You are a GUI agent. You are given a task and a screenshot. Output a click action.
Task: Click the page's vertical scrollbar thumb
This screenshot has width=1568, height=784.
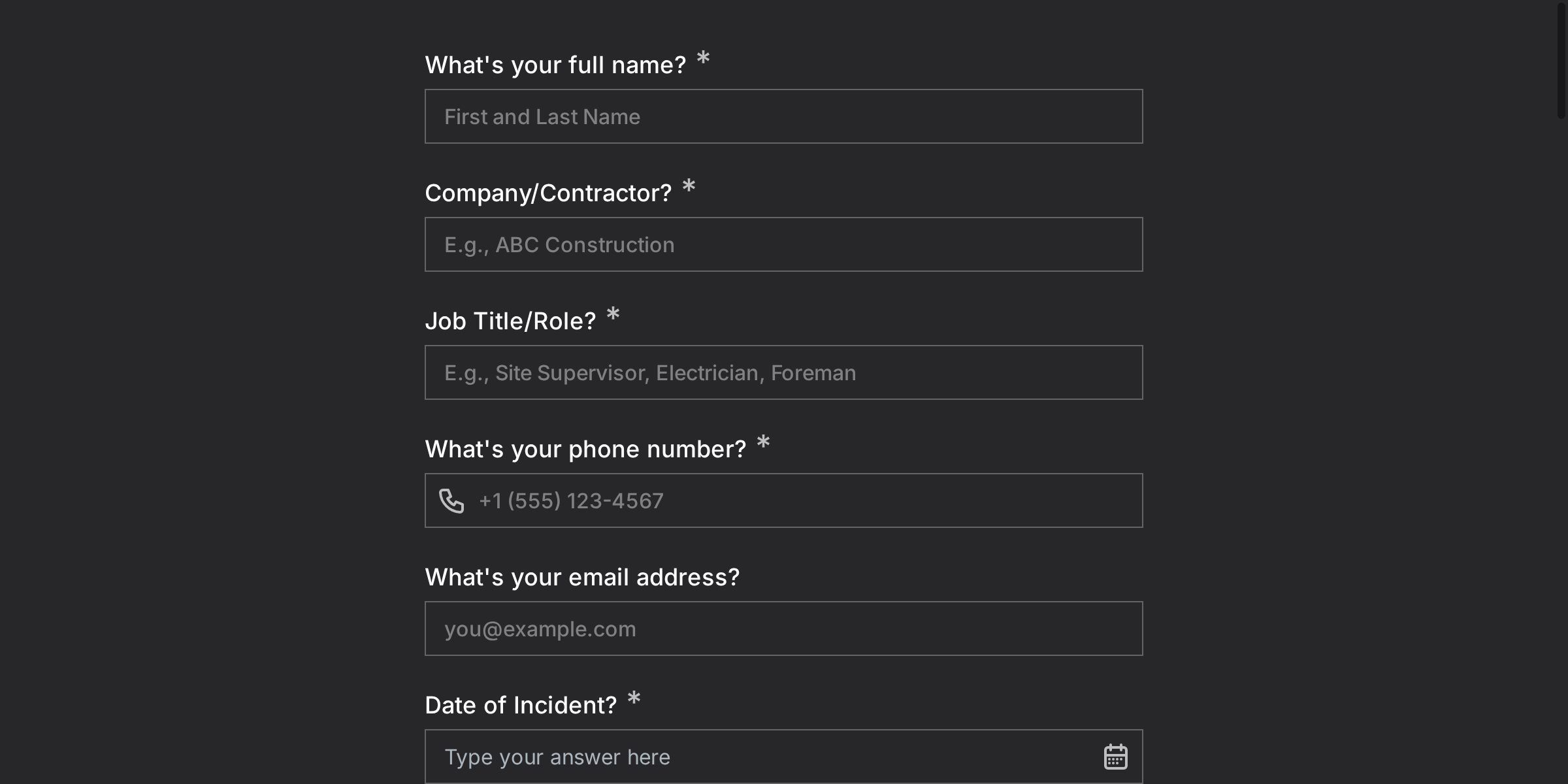[1561, 60]
